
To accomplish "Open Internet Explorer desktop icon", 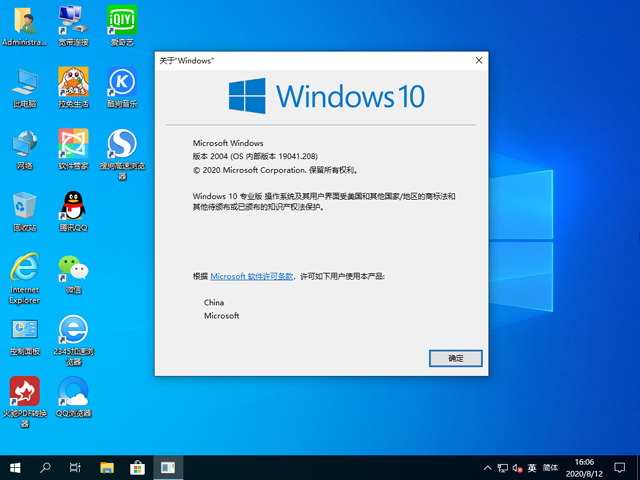I will 24,278.
